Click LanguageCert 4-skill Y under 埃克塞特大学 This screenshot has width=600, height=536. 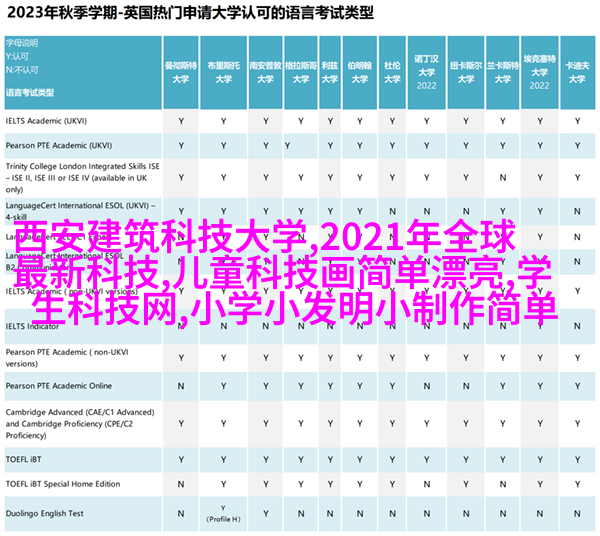(x=540, y=211)
